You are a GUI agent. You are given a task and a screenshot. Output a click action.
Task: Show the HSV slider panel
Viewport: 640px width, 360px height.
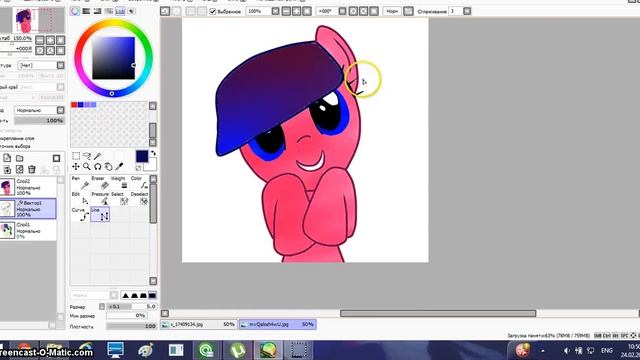coord(98,11)
